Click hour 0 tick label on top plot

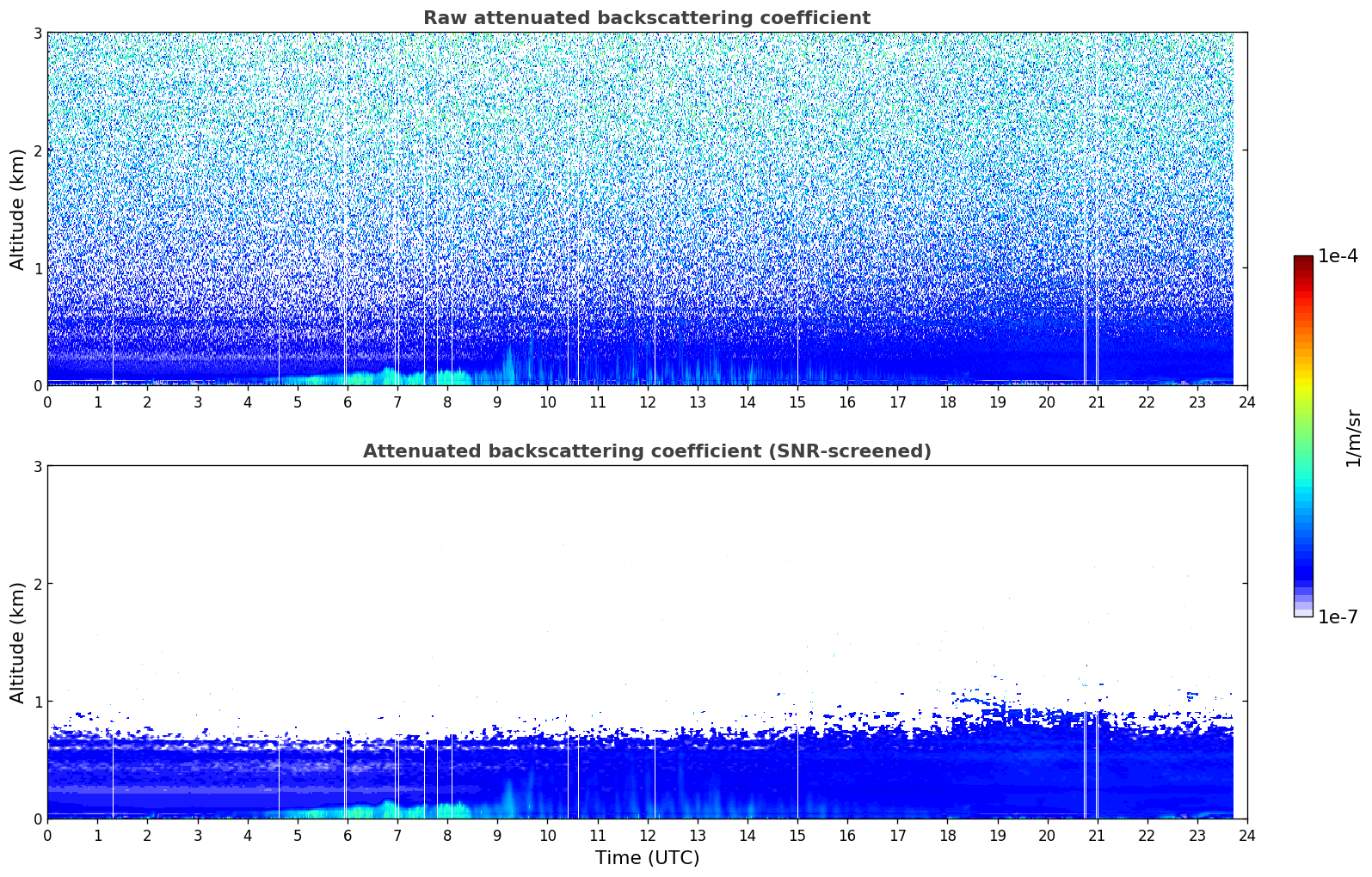click(x=47, y=402)
